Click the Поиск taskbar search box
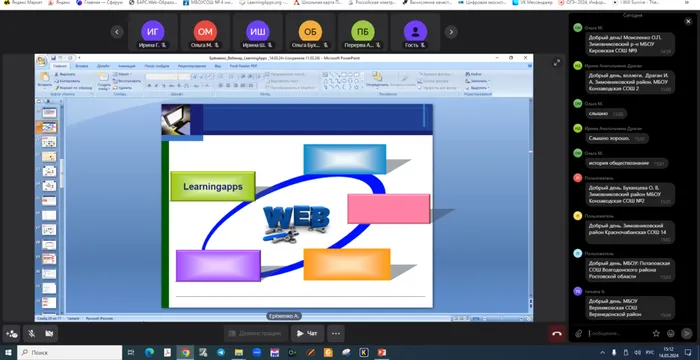The image size is (700, 360). 69,352
